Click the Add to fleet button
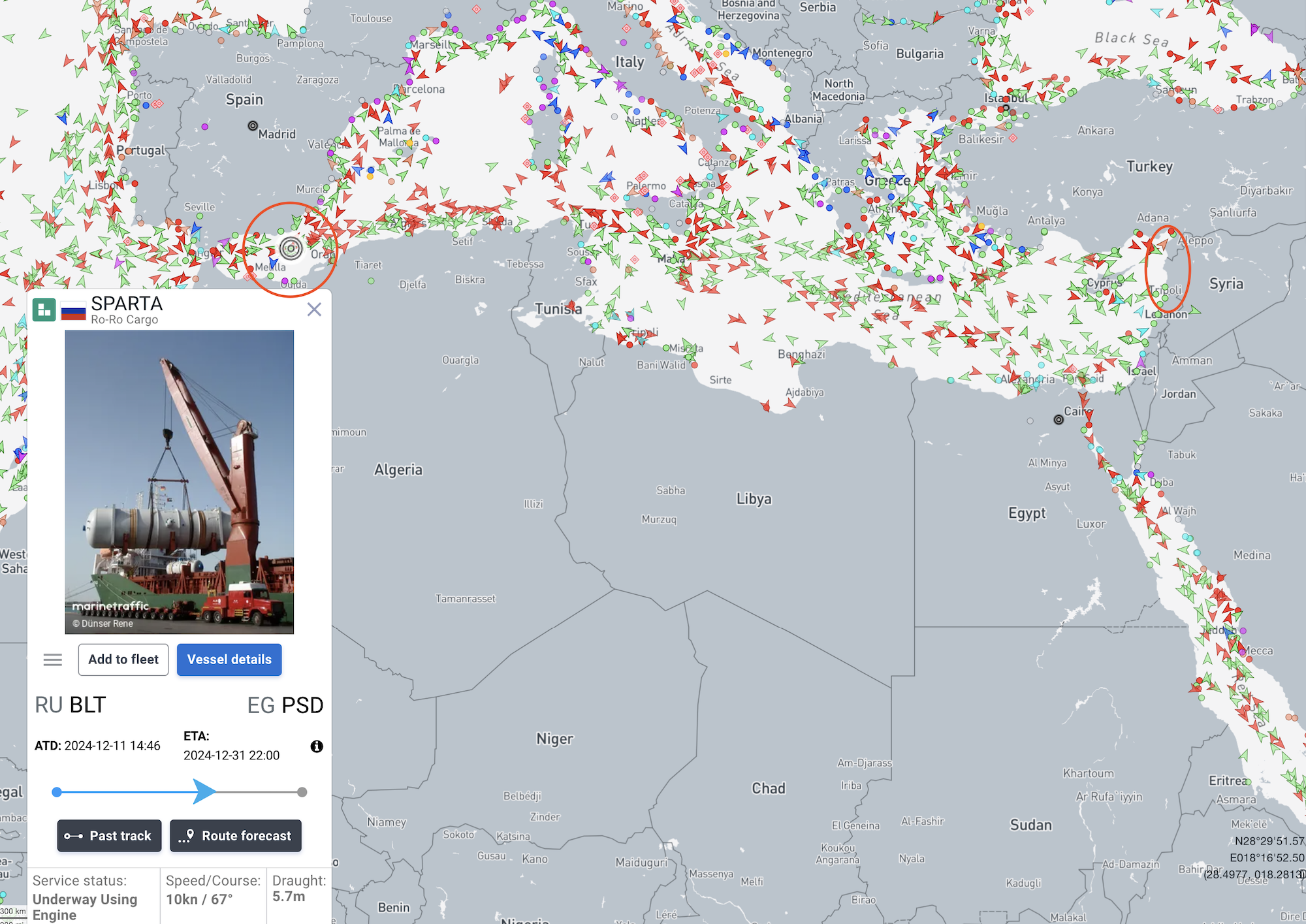The height and width of the screenshot is (924, 1306). [123, 660]
